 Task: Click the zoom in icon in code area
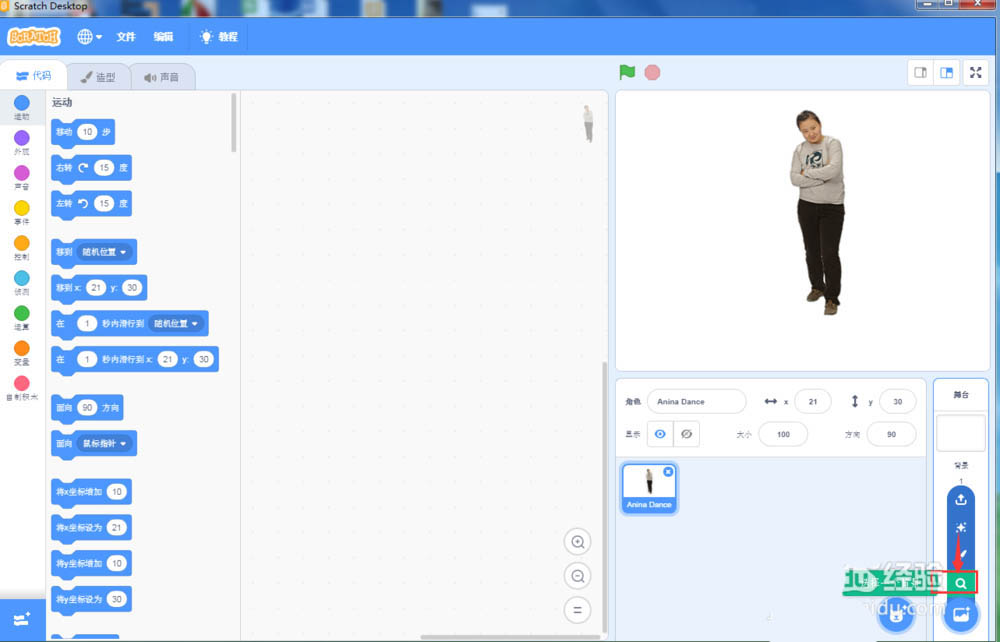click(578, 541)
